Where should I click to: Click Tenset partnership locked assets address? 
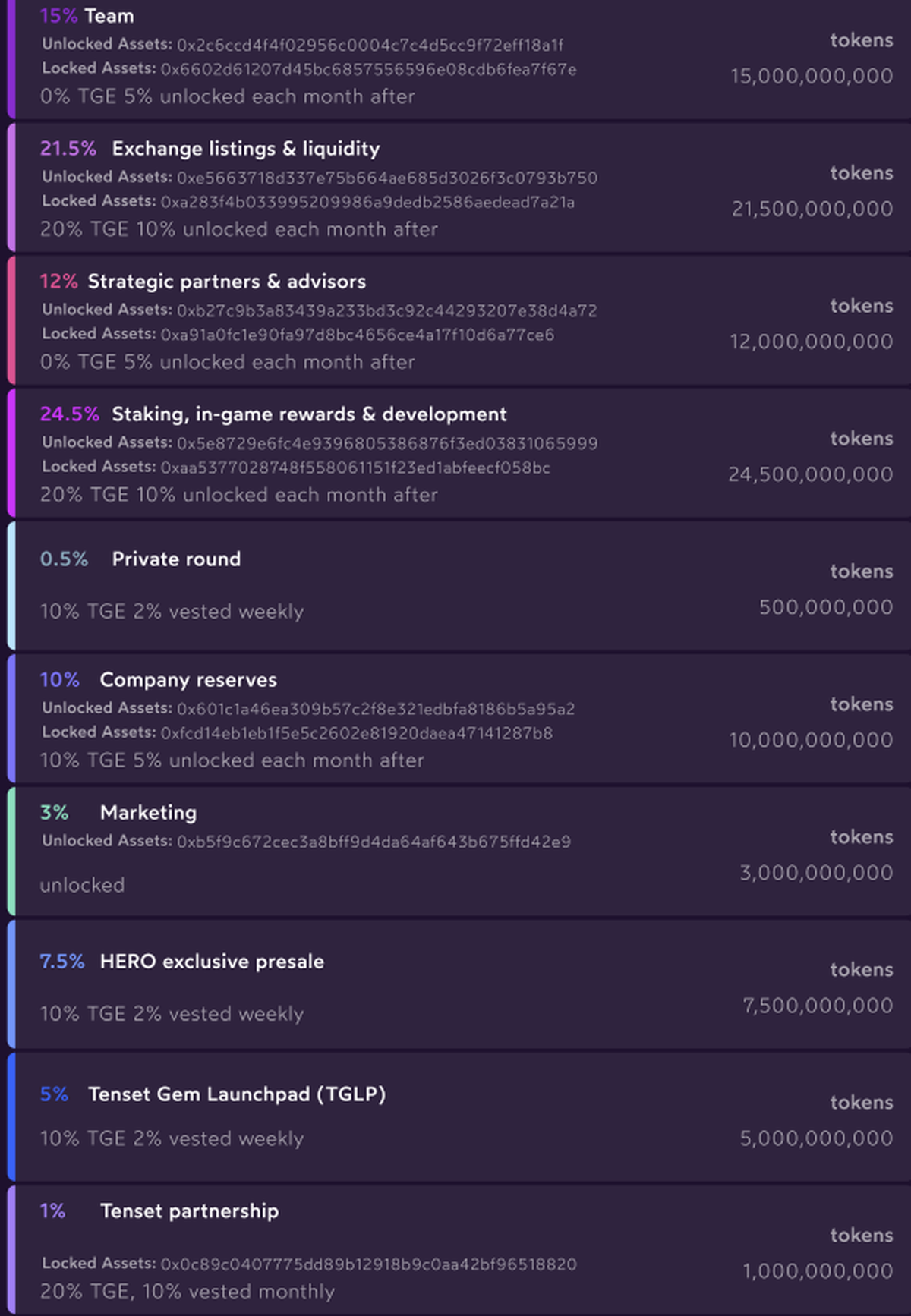[x=368, y=1264]
